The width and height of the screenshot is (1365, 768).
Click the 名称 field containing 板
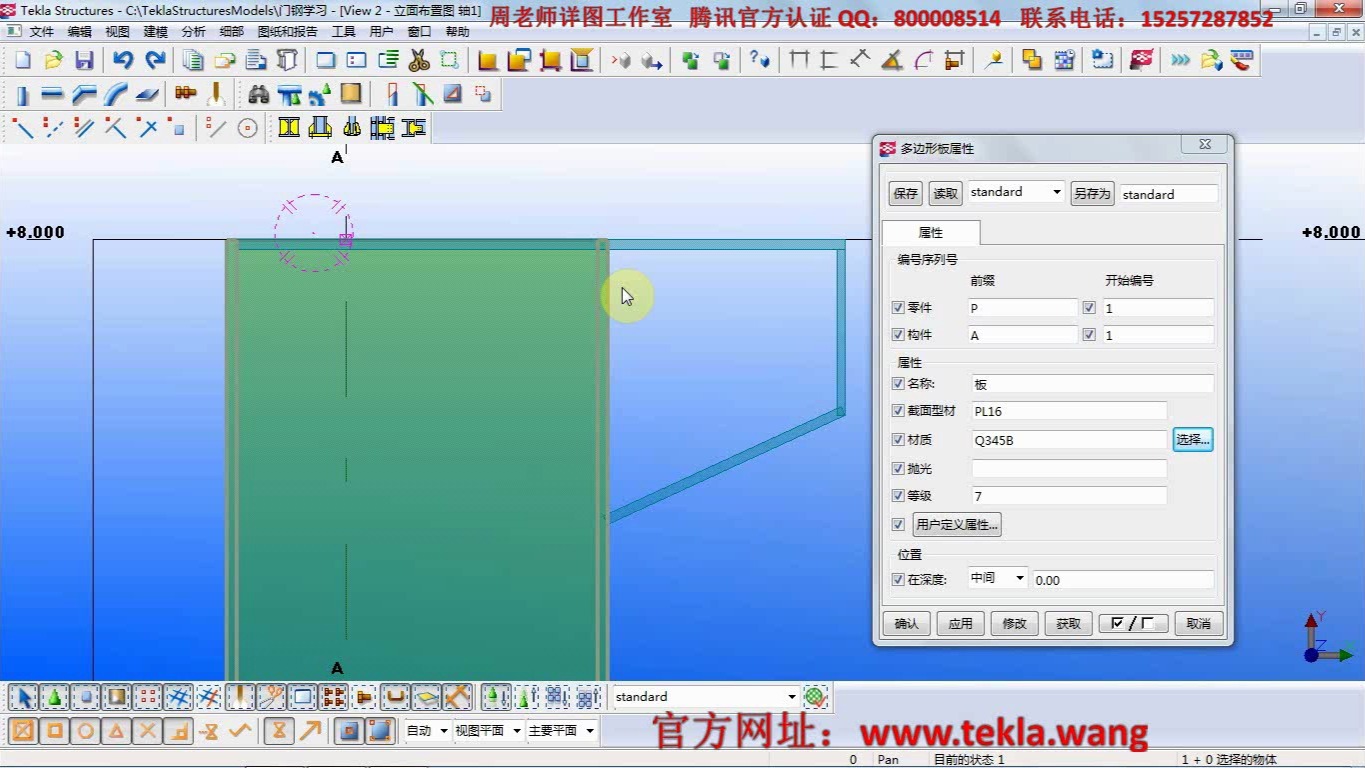[1092, 384]
